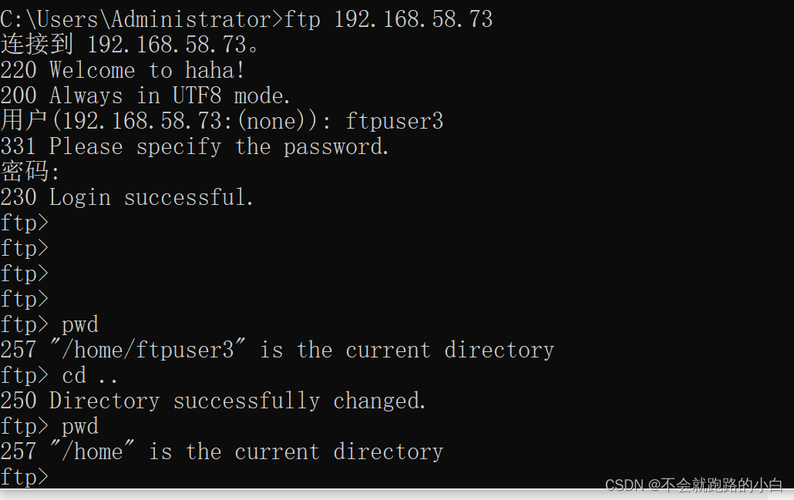Click the CSDN author watermark text
The width and height of the screenshot is (794, 500).
pos(694,485)
